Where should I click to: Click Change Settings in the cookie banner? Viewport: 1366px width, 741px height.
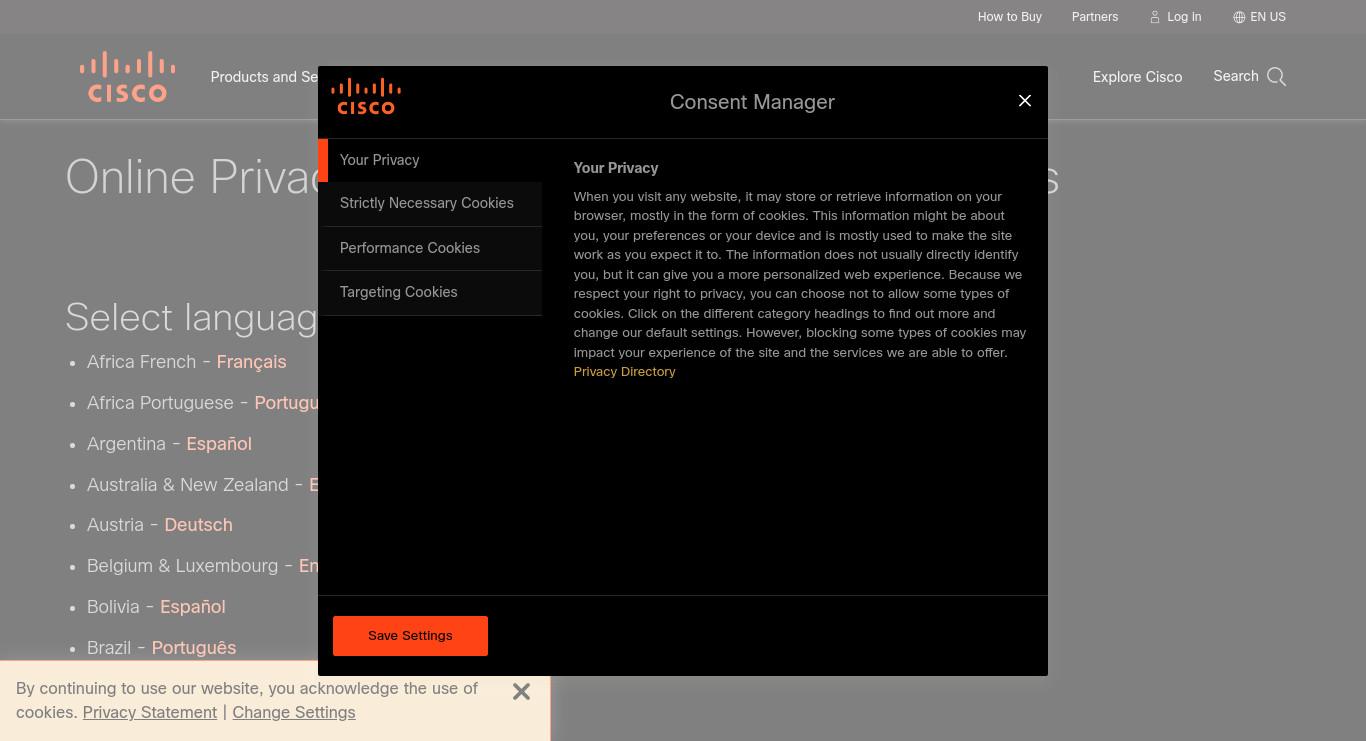tap(294, 713)
